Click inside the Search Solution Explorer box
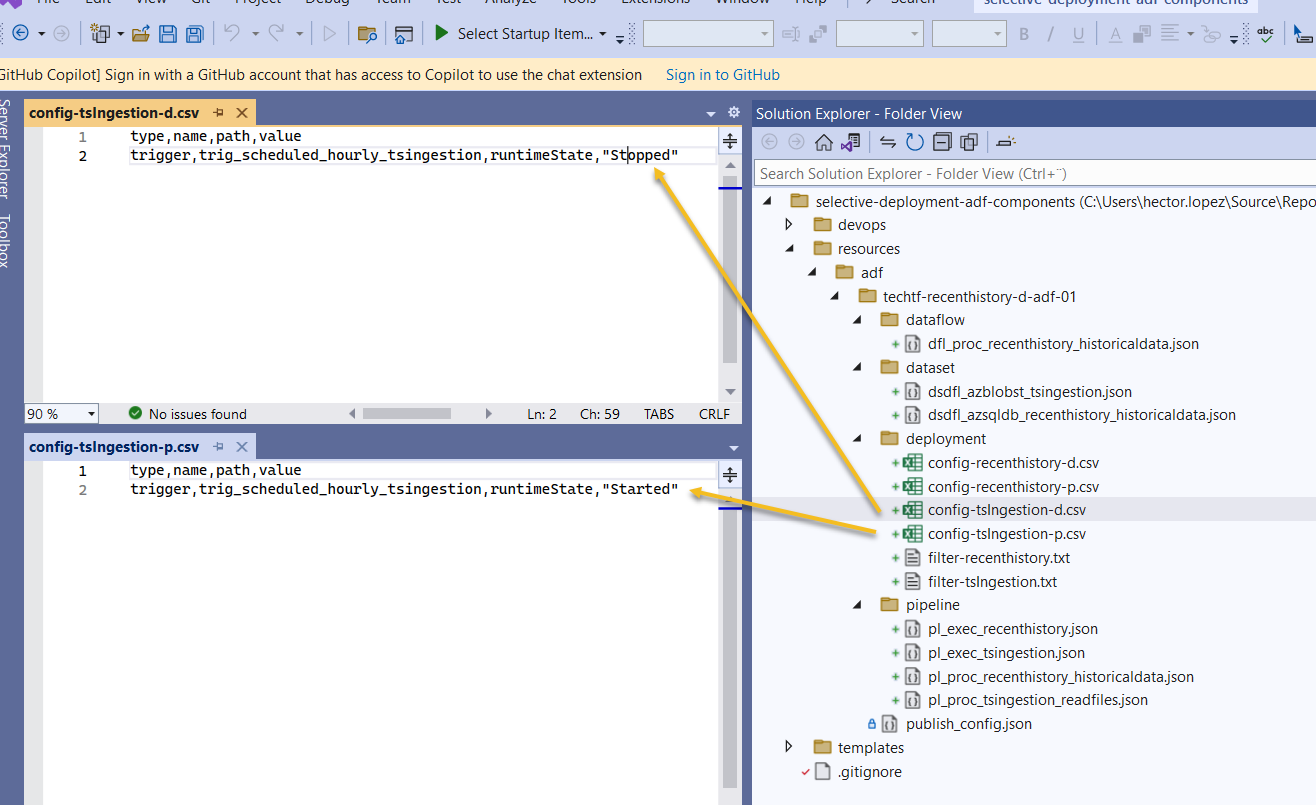1316x805 pixels. point(1030,173)
